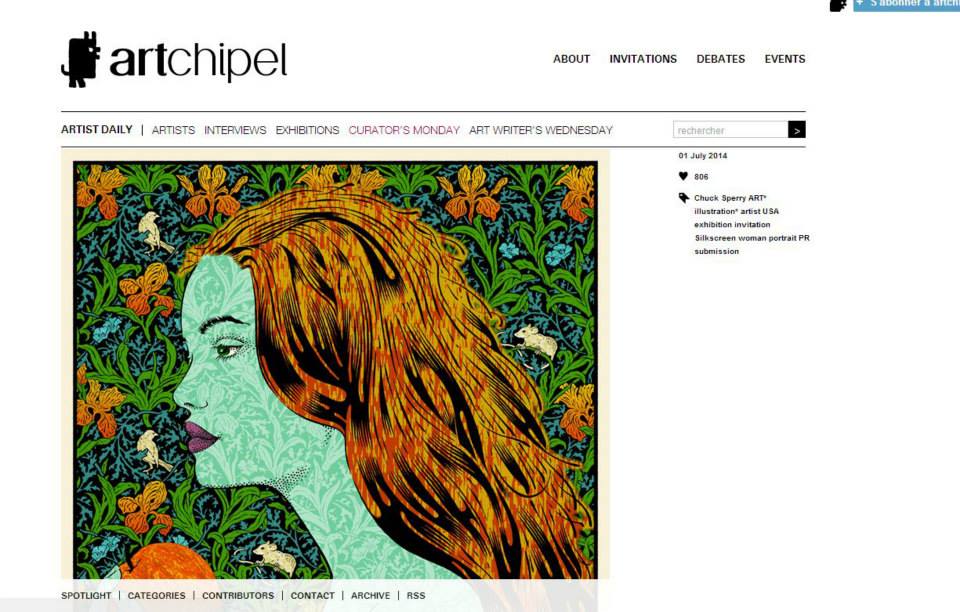Select the ARTISTS tab
This screenshot has height=612, width=960.
tap(173, 130)
